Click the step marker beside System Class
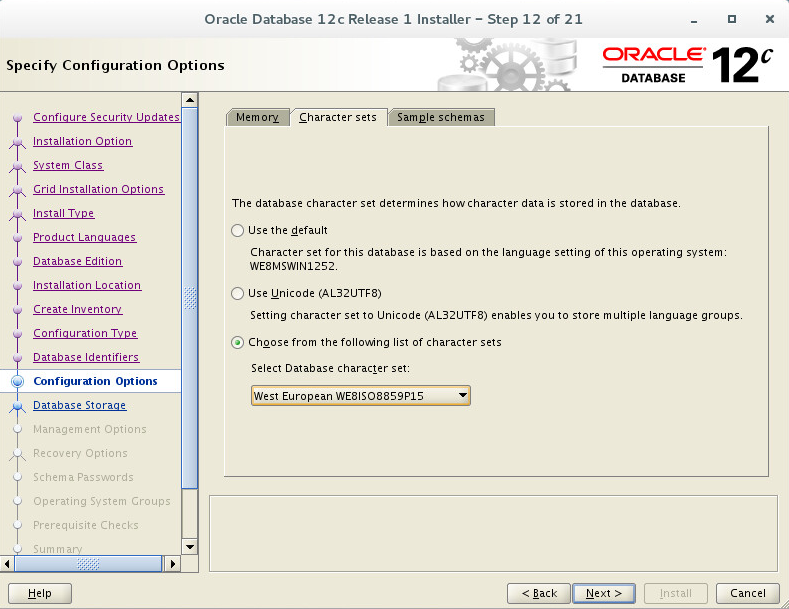 (x=18, y=166)
